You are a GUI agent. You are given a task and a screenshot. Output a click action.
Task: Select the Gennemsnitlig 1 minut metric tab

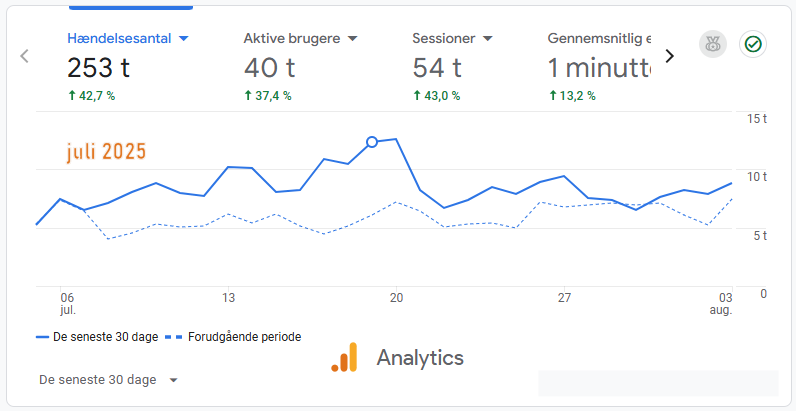[x=599, y=66]
